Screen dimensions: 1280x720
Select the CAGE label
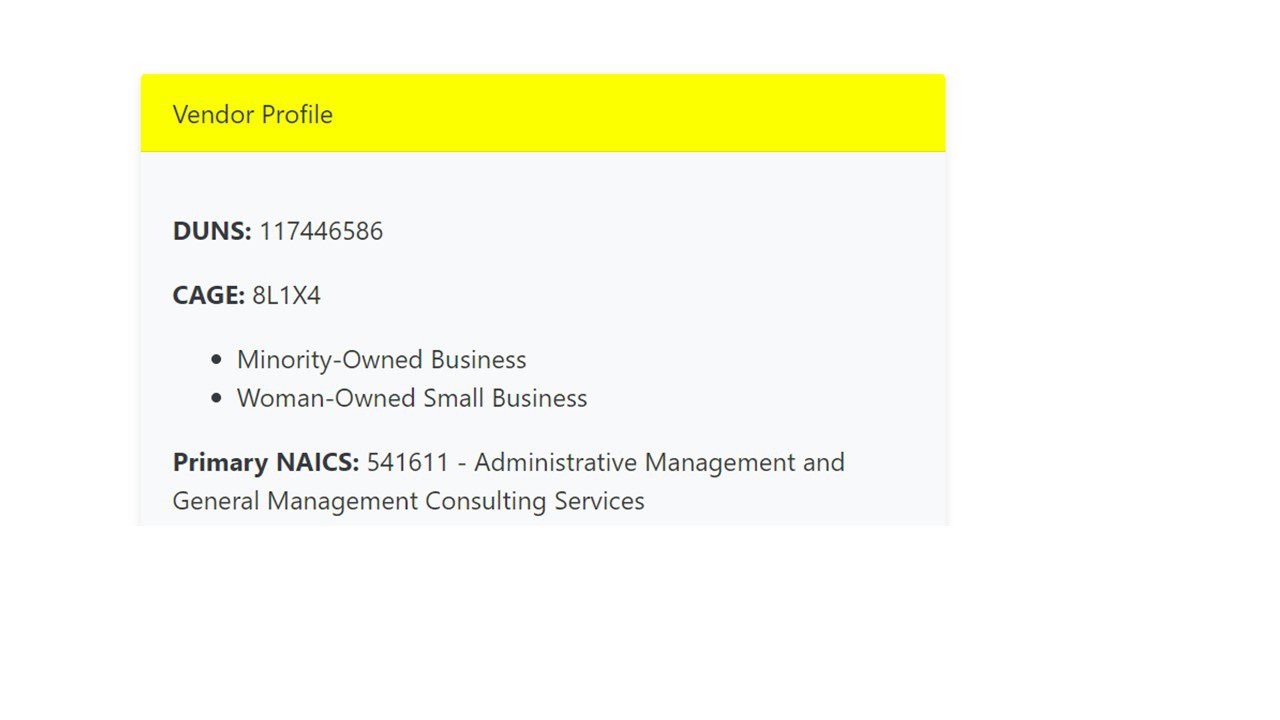(x=209, y=295)
